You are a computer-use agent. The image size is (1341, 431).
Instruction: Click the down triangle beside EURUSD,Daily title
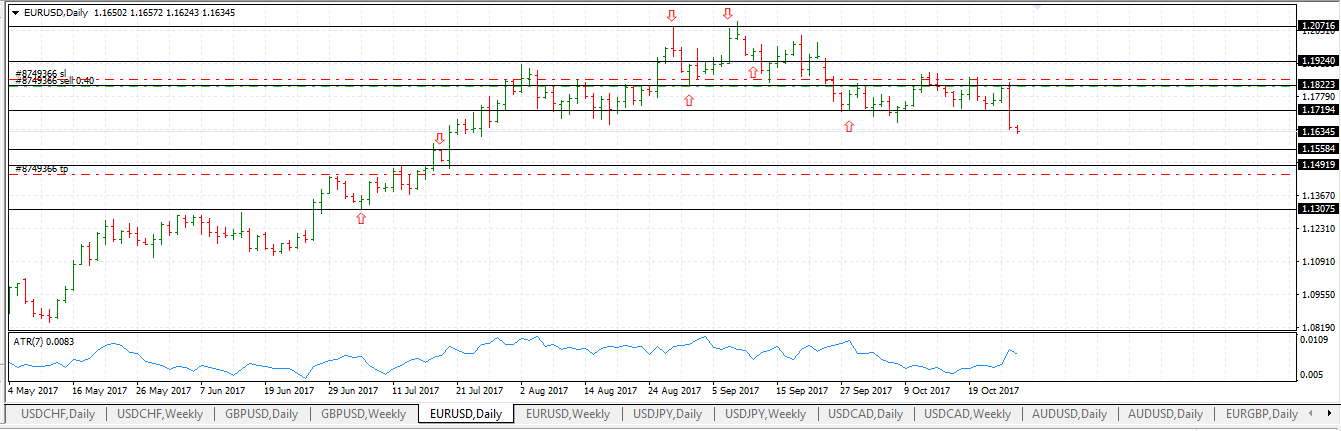(x=15, y=13)
